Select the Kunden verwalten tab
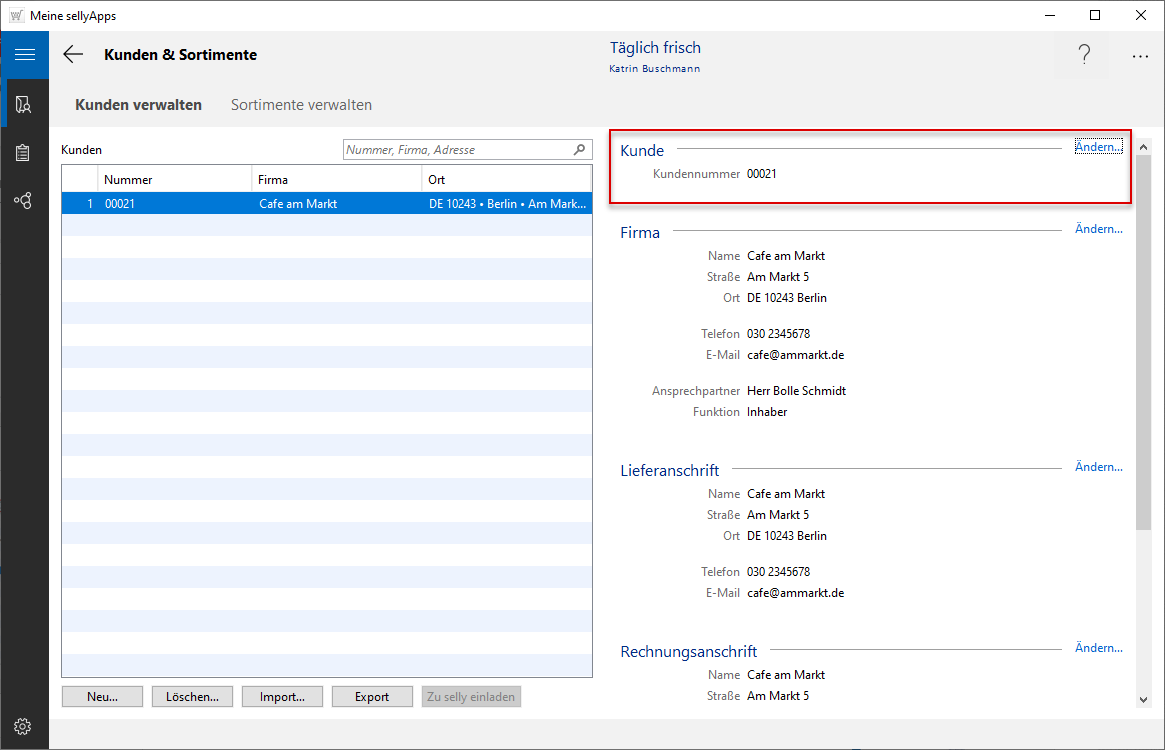The width and height of the screenshot is (1165, 750). point(139,105)
